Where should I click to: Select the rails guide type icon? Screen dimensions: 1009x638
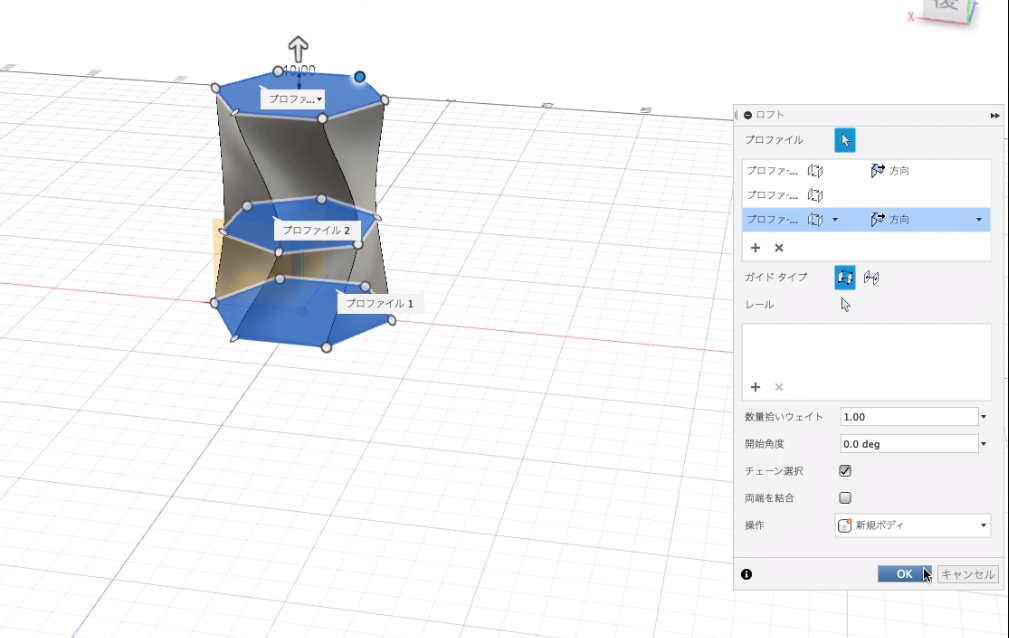point(845,277)
